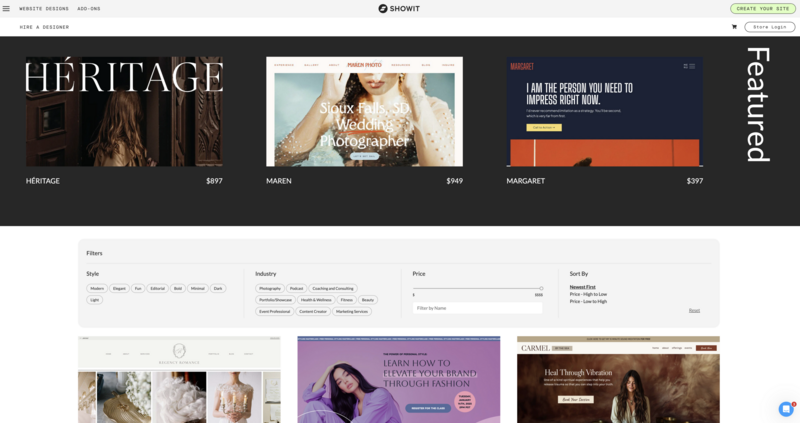Toggle the Fun style filter
This screenshot has height=423, width=800.
point(138,288)
